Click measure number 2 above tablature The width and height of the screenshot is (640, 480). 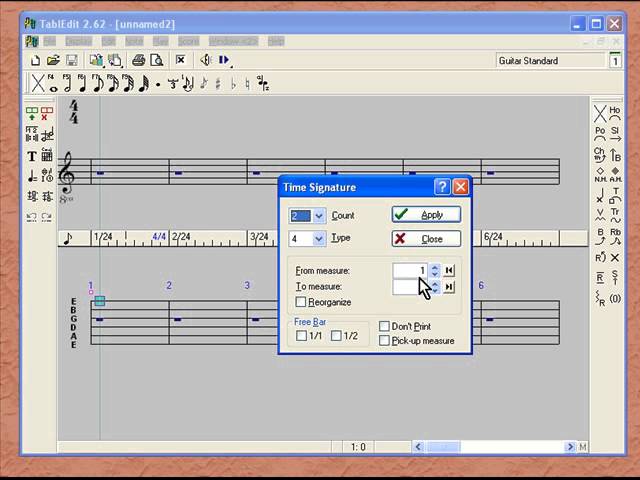pyautogui.click(x=169, y=285)
